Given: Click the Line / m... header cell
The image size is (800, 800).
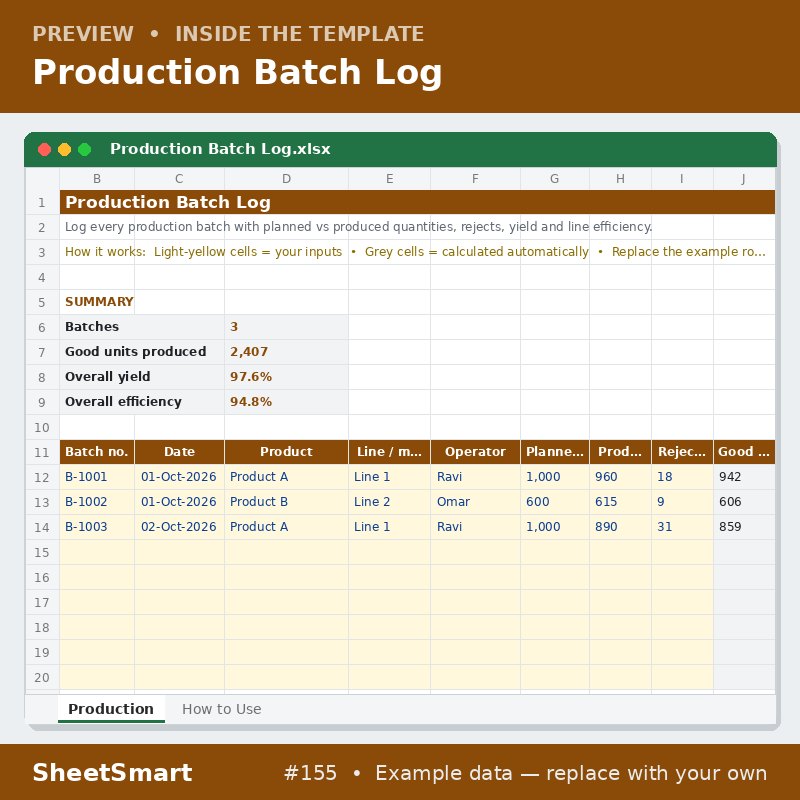Looking at the screenshot, I should click(x=389, y=452).
